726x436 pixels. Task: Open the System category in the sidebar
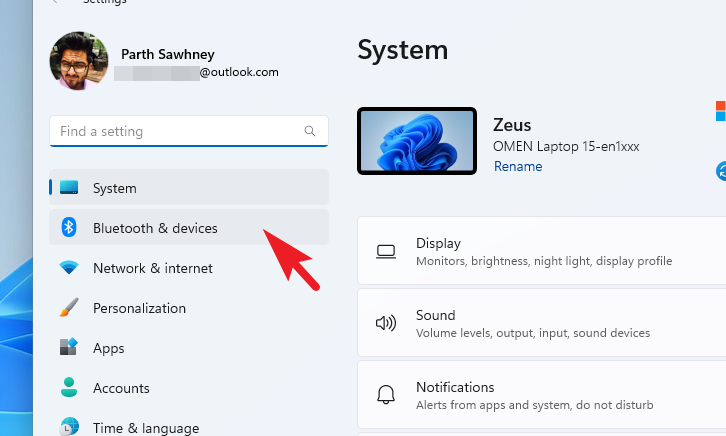(189, 187)
